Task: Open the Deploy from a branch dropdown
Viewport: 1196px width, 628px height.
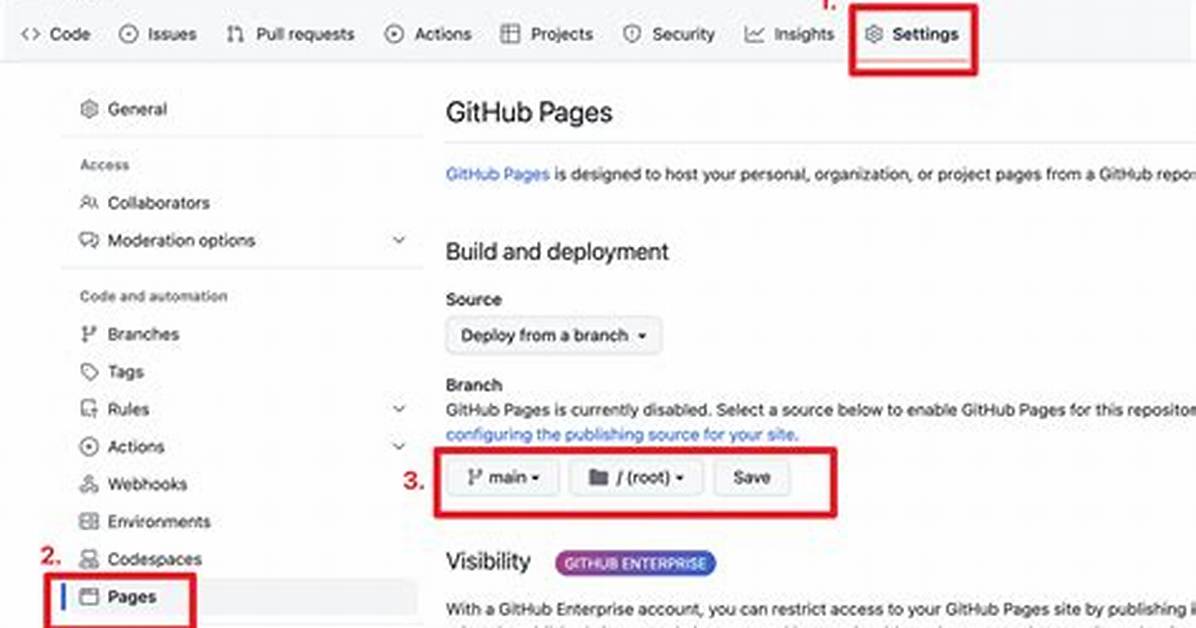Action: (554, 336)
